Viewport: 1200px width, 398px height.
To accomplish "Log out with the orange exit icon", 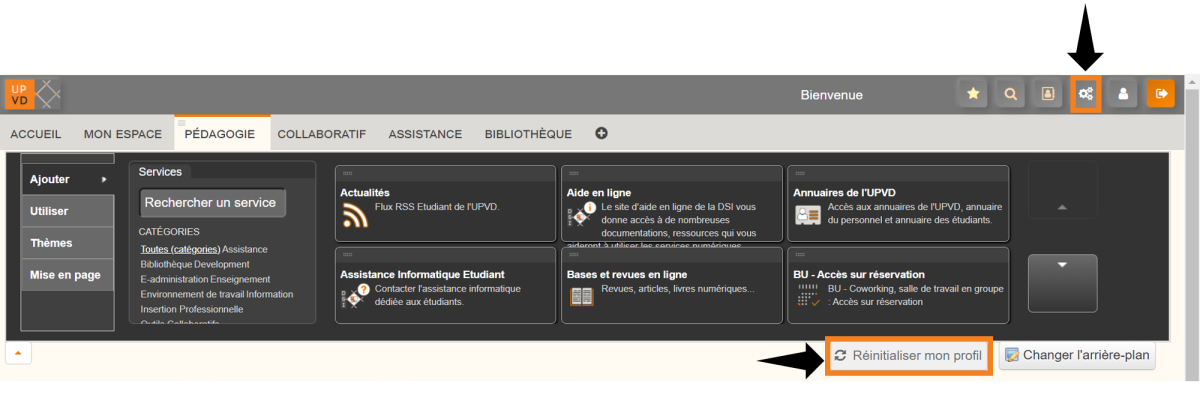I will coord(1161,94).
